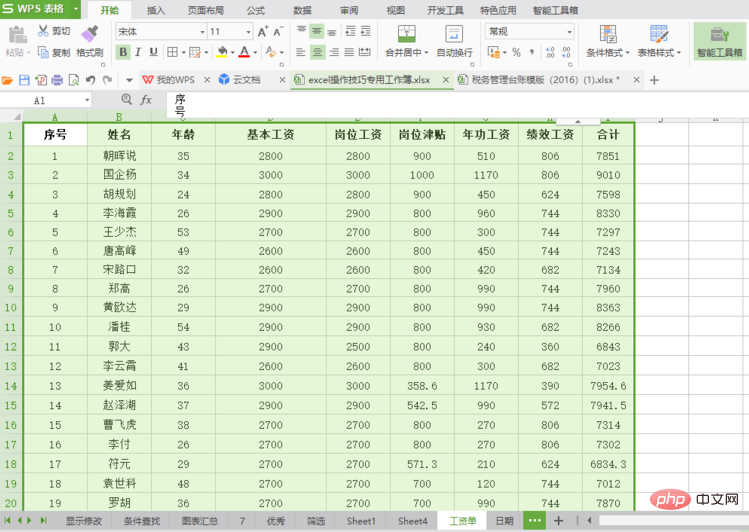The height and width of the screenshot is (532, 749).
Task: Align text to bottom of cell
Action: [x=332, y=31]
